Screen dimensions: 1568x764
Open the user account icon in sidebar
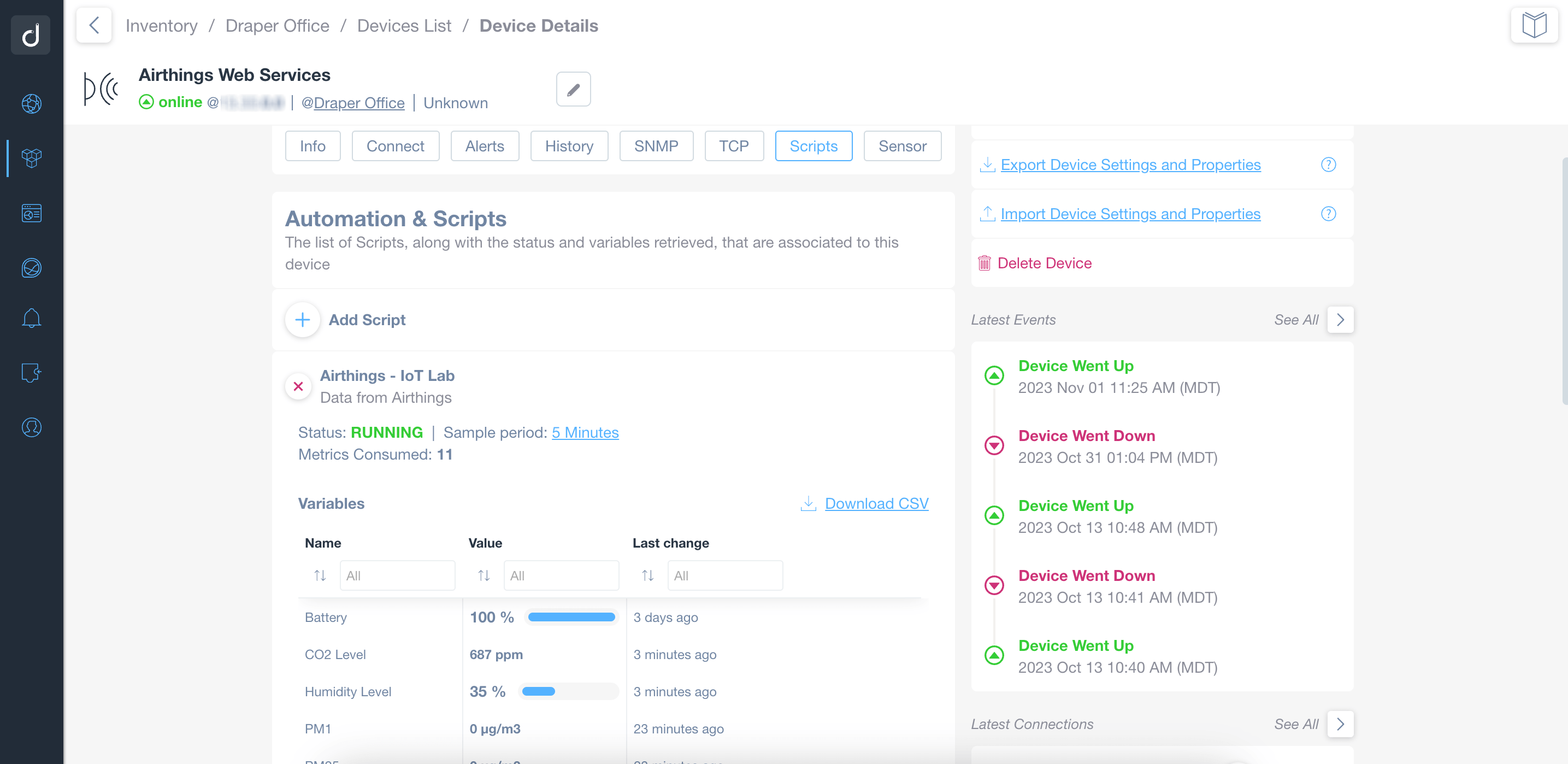tap(32, 427)
